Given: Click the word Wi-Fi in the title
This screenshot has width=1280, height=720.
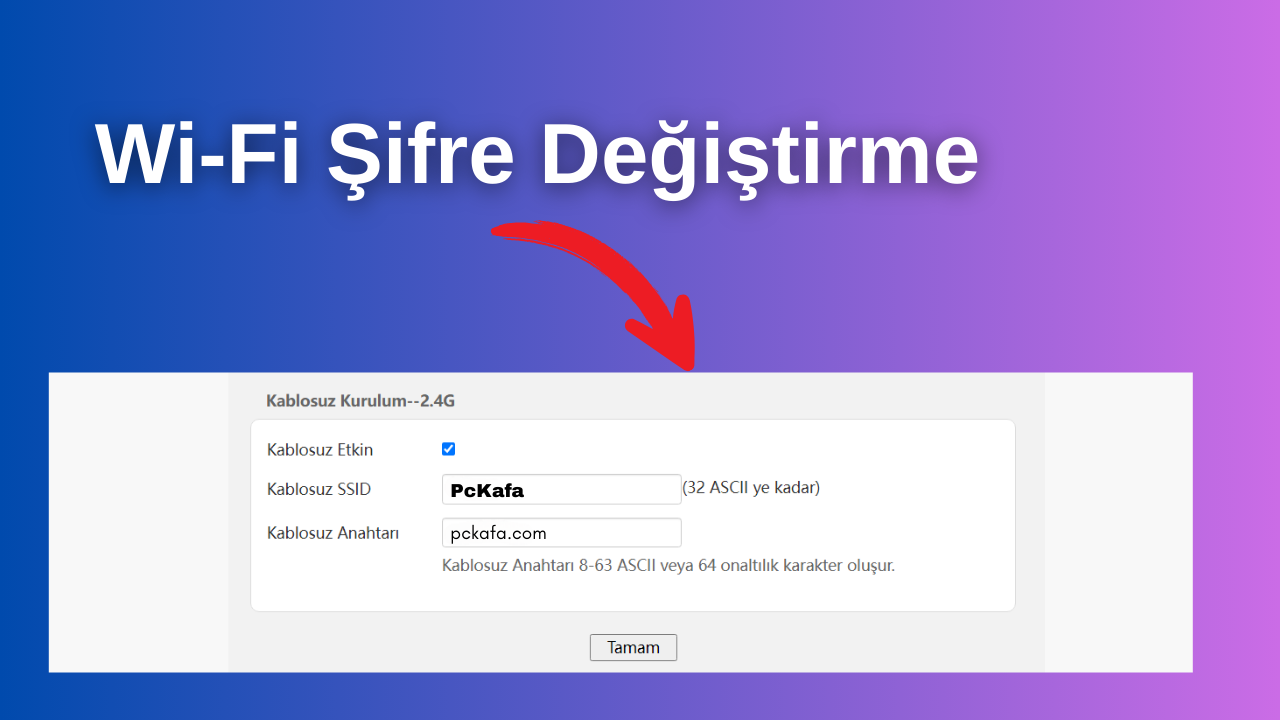Looking at the screenshot, I should pyautogui.click(x=198, y=155).
